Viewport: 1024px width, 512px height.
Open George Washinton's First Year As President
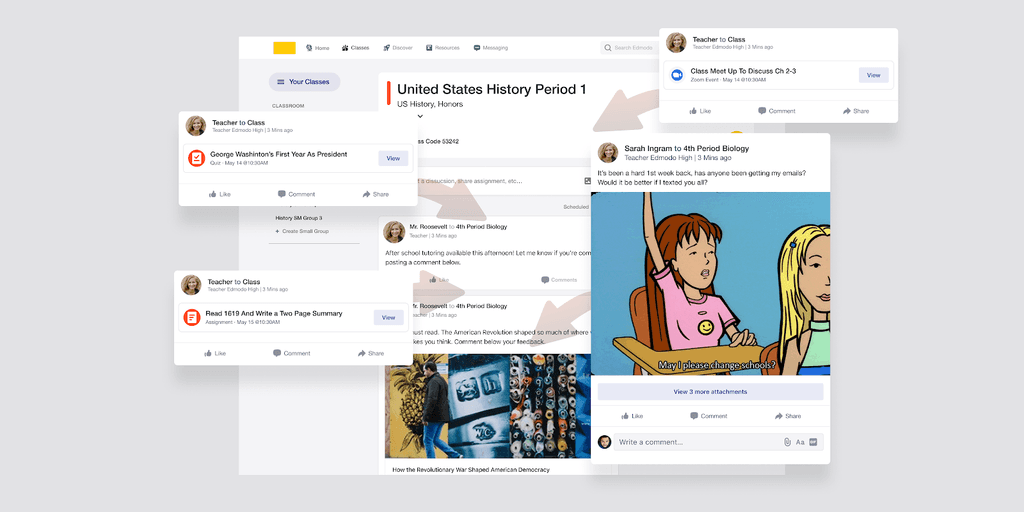coord(279,154)
